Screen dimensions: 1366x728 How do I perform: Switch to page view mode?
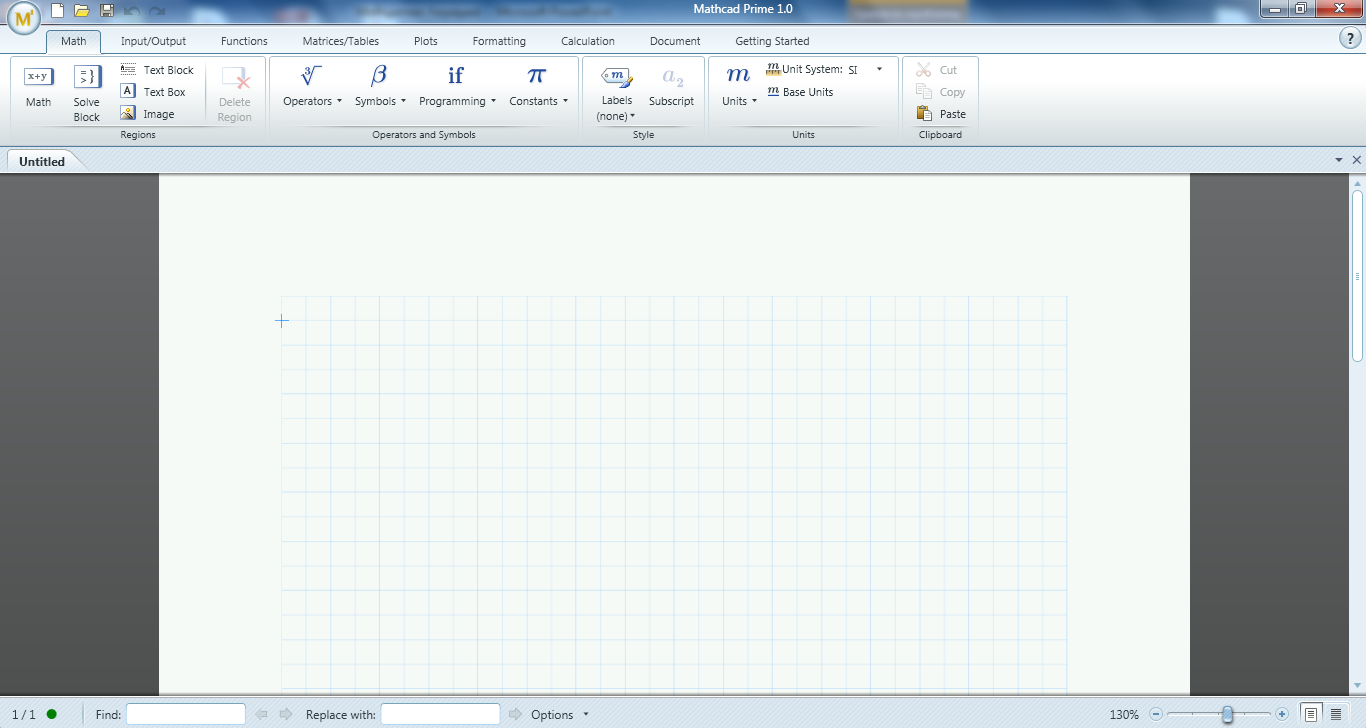[1311, 714]
